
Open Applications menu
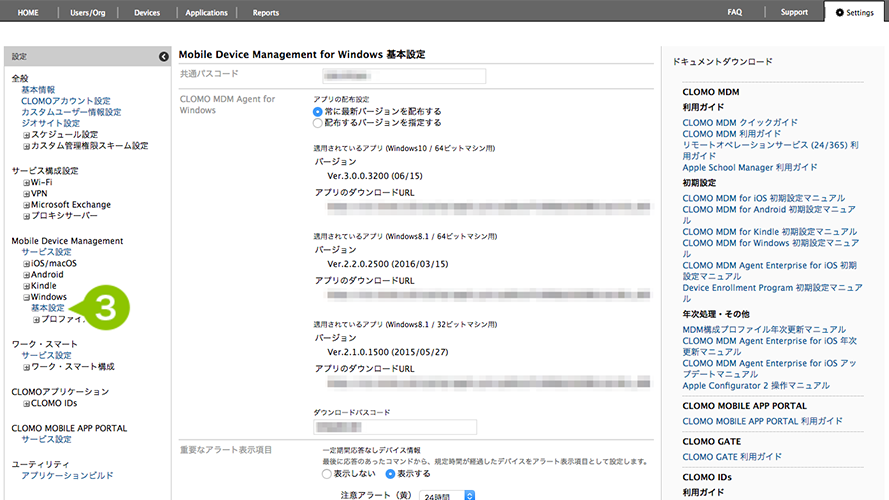206,12
